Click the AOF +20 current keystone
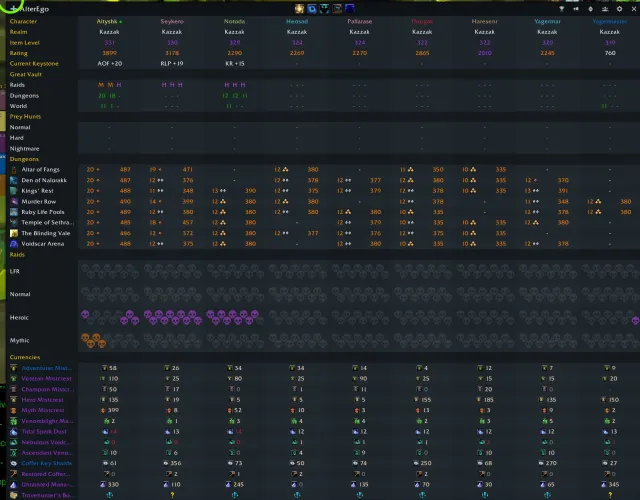This screenshot has height=500, width=640. (109, 64)
